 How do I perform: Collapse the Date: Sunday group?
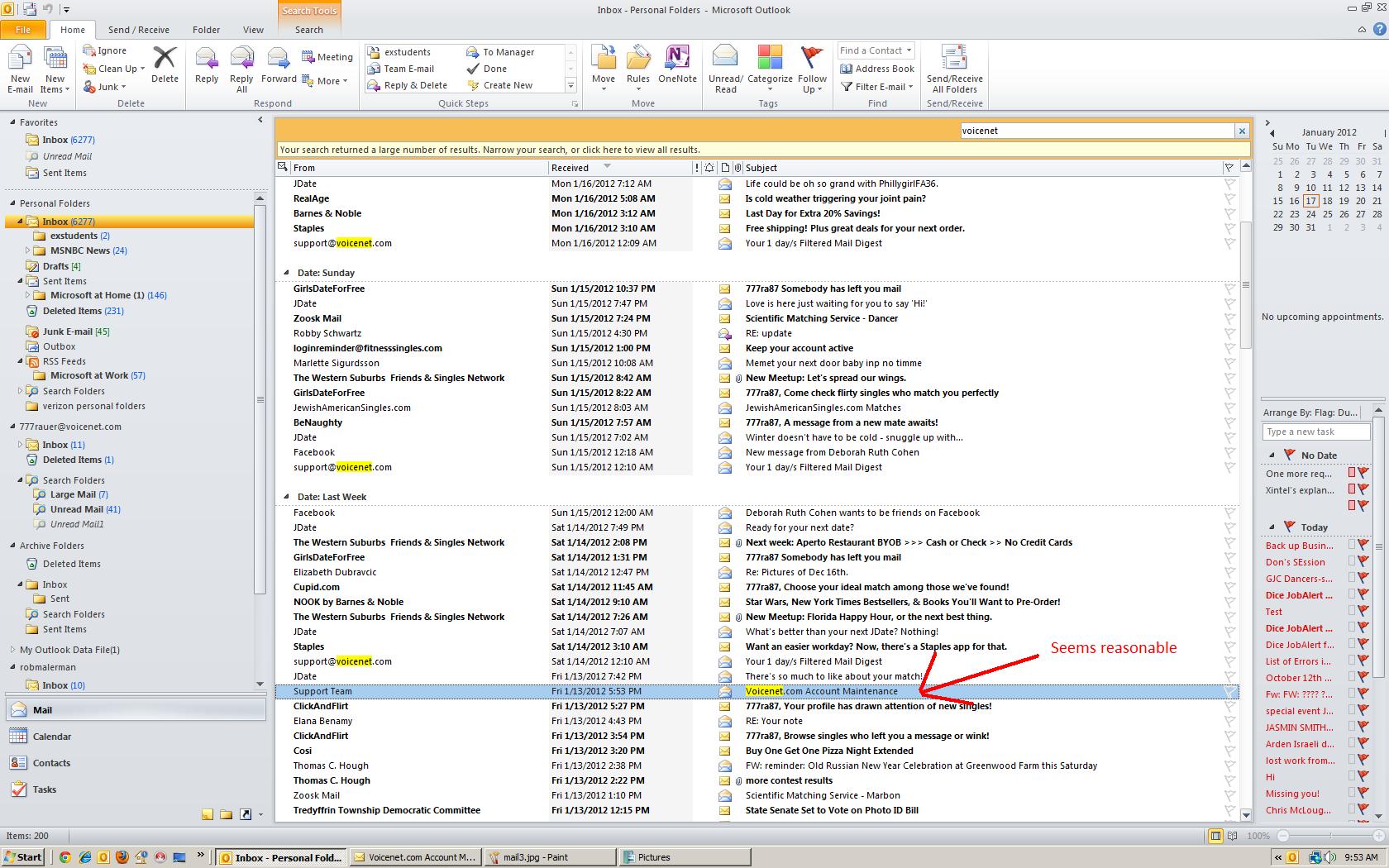(x=286, y=272)
